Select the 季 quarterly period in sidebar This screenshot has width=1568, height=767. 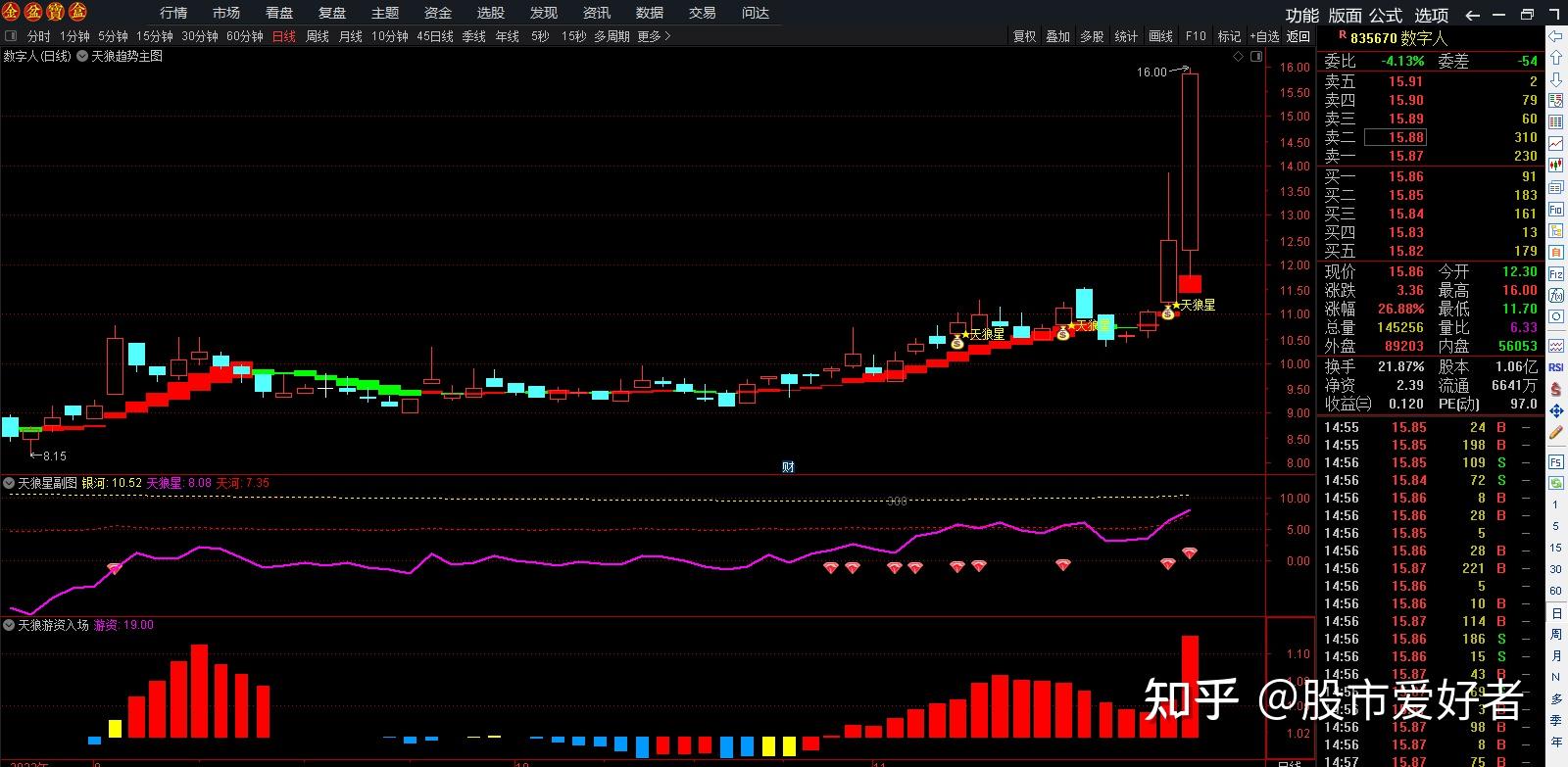point(1555,721)
